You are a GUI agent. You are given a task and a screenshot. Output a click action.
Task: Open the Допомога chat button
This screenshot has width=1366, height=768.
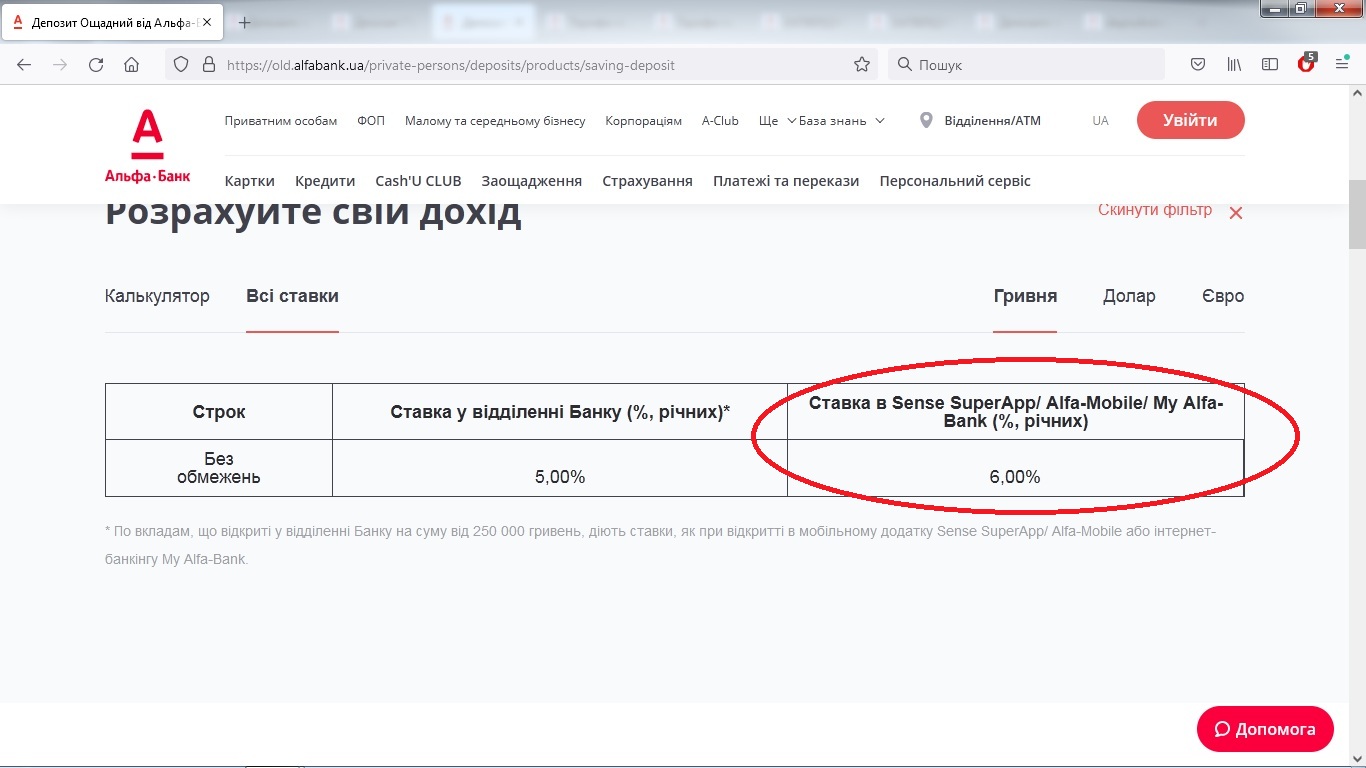click(1265, 729)
